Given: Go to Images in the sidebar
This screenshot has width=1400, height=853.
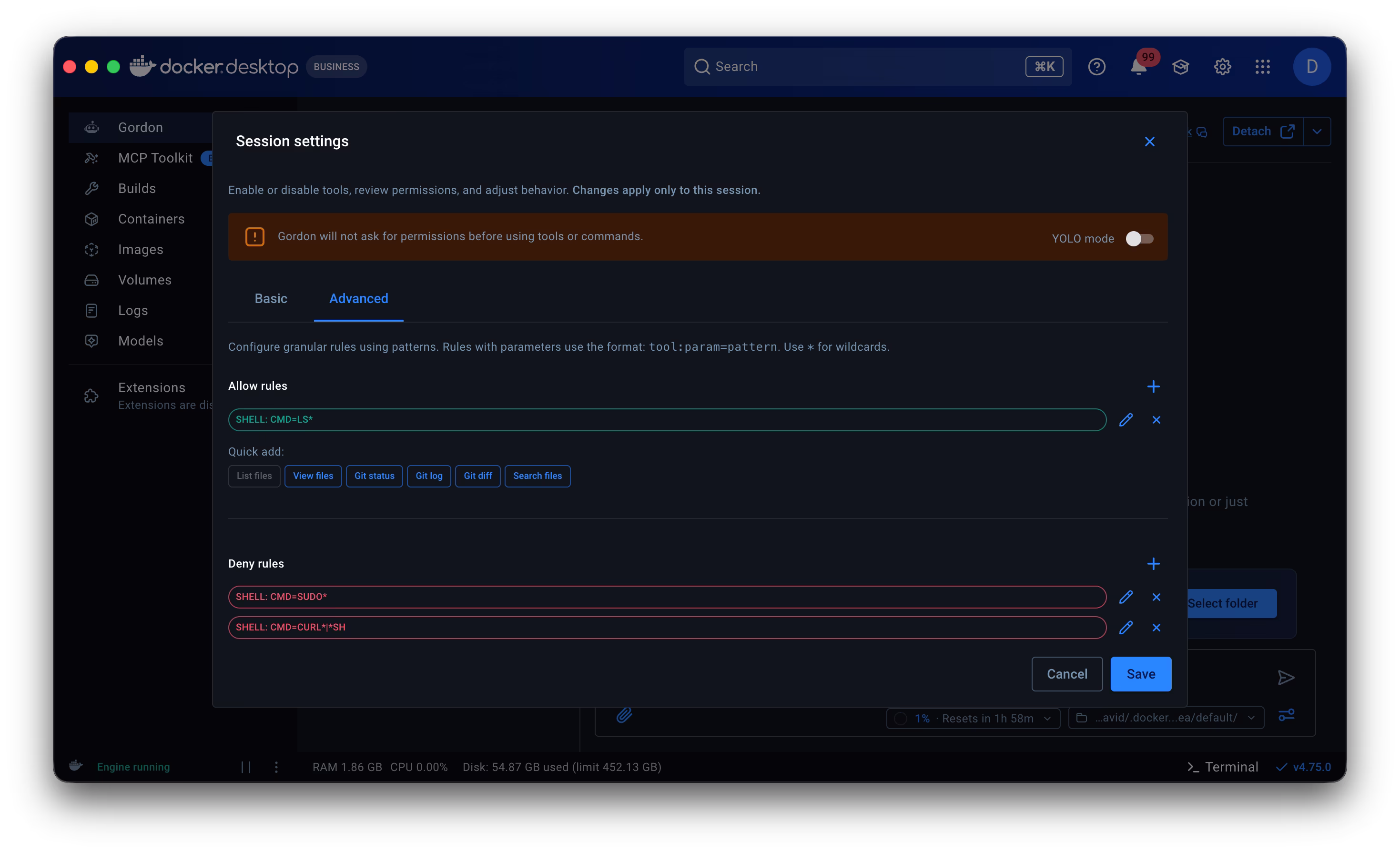Looking at the screenshot, I should pos(141,250).
